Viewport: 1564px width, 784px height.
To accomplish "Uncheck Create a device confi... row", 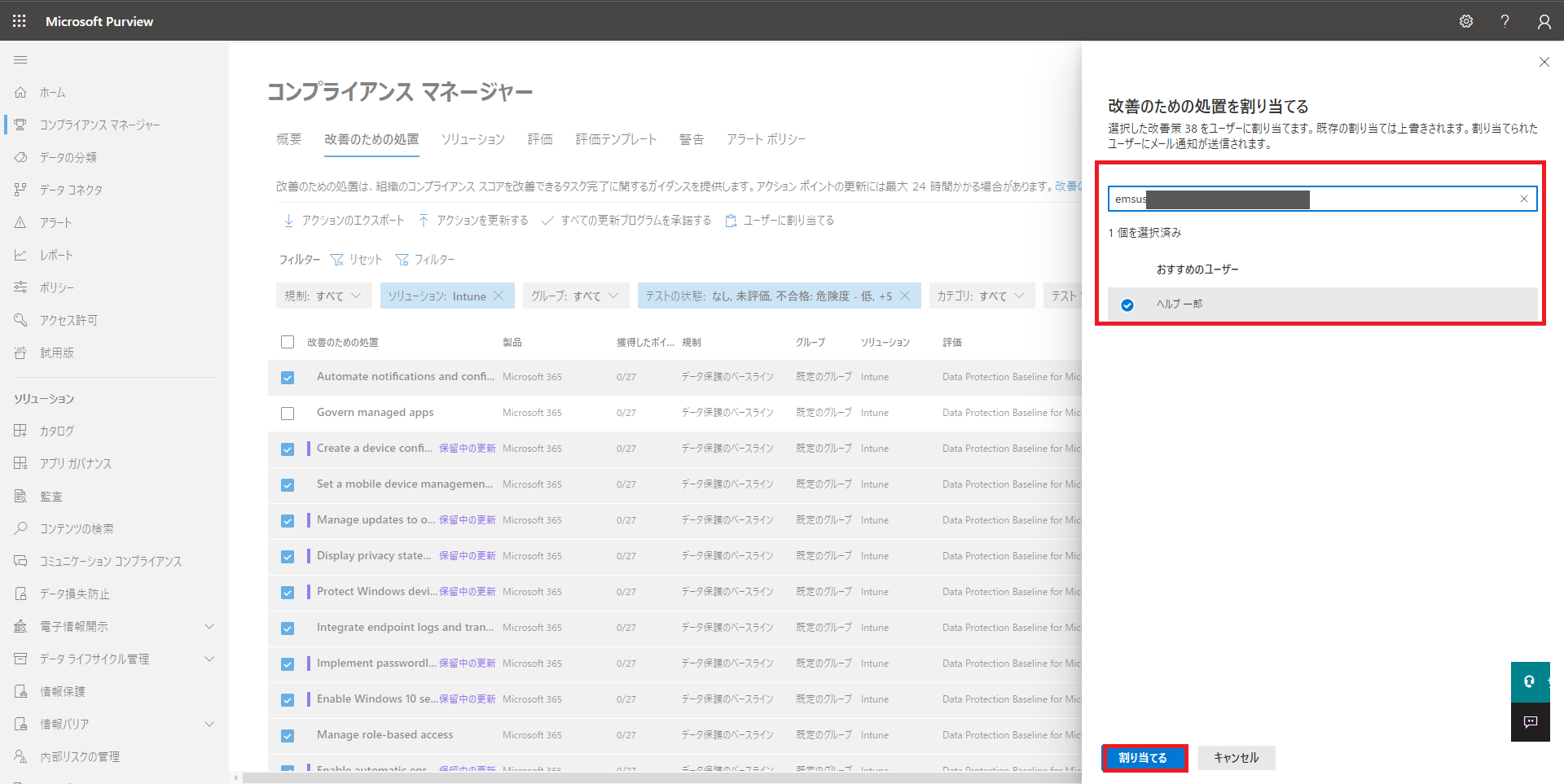I will click(x=288, y=449).
